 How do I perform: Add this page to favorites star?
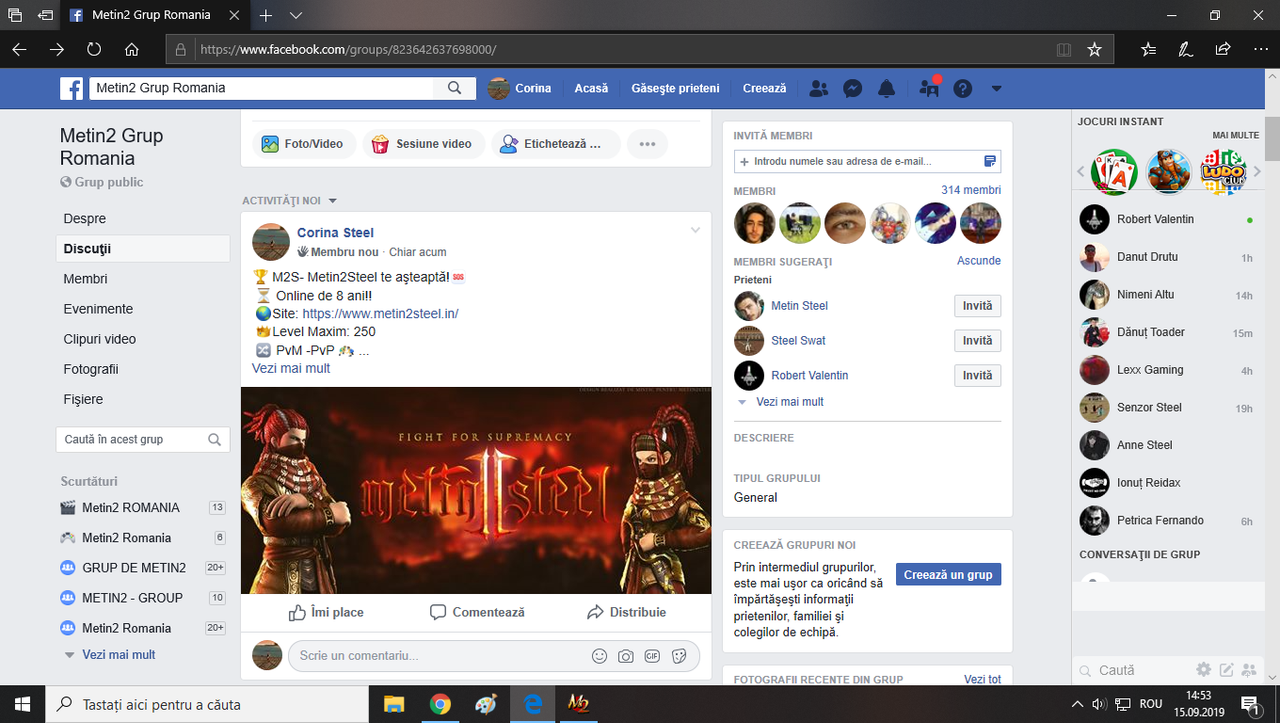click(x=1094, y=49)
